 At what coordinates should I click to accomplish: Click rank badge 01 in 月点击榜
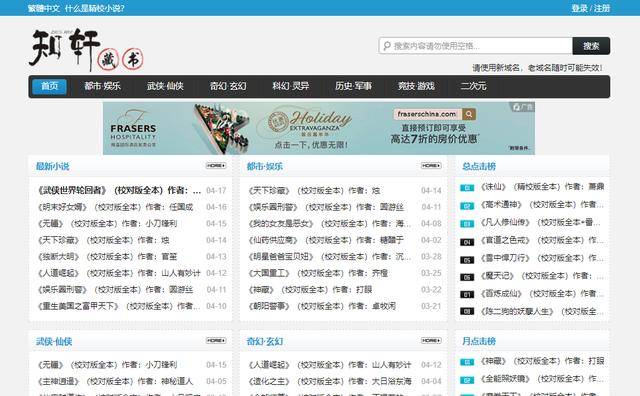point(467,362)
